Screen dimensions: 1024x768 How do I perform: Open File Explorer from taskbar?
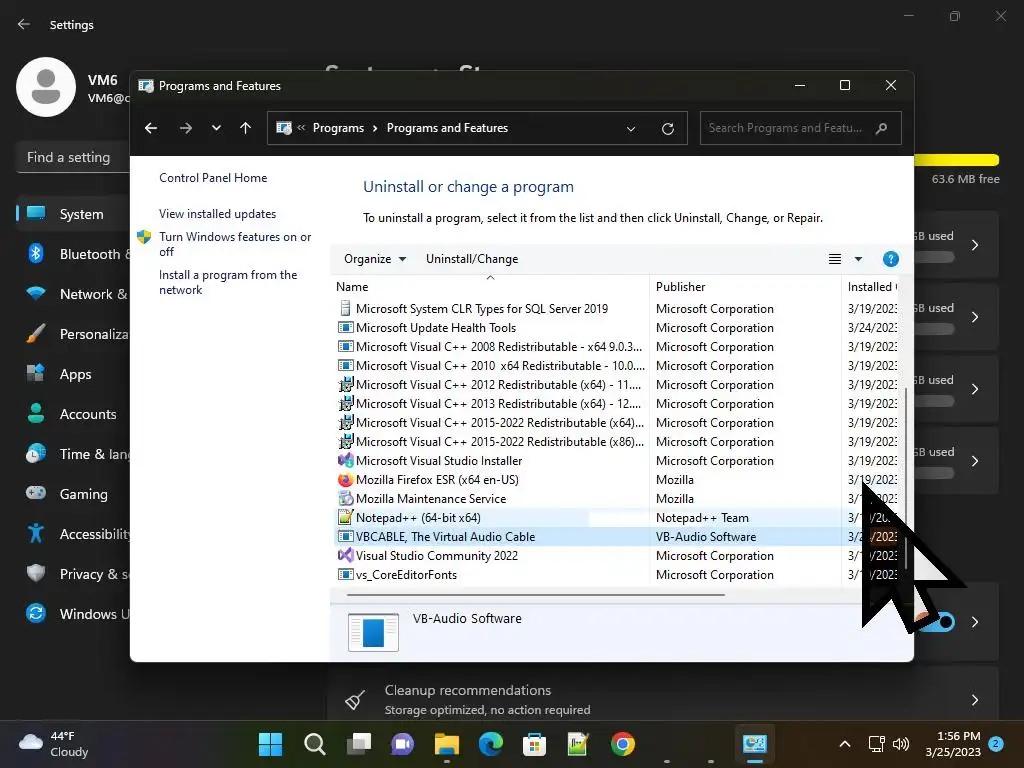tap(447, 744)
